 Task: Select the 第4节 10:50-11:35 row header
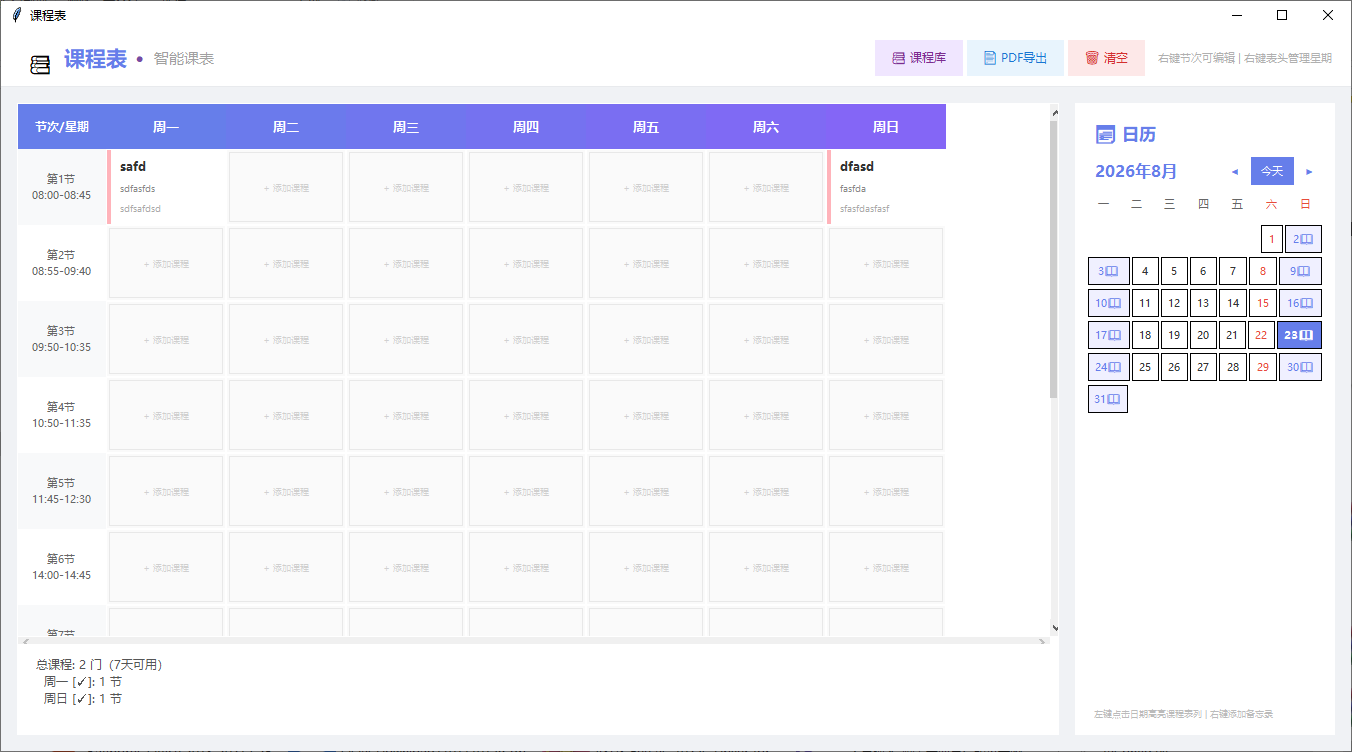click(x=62, y=415)
